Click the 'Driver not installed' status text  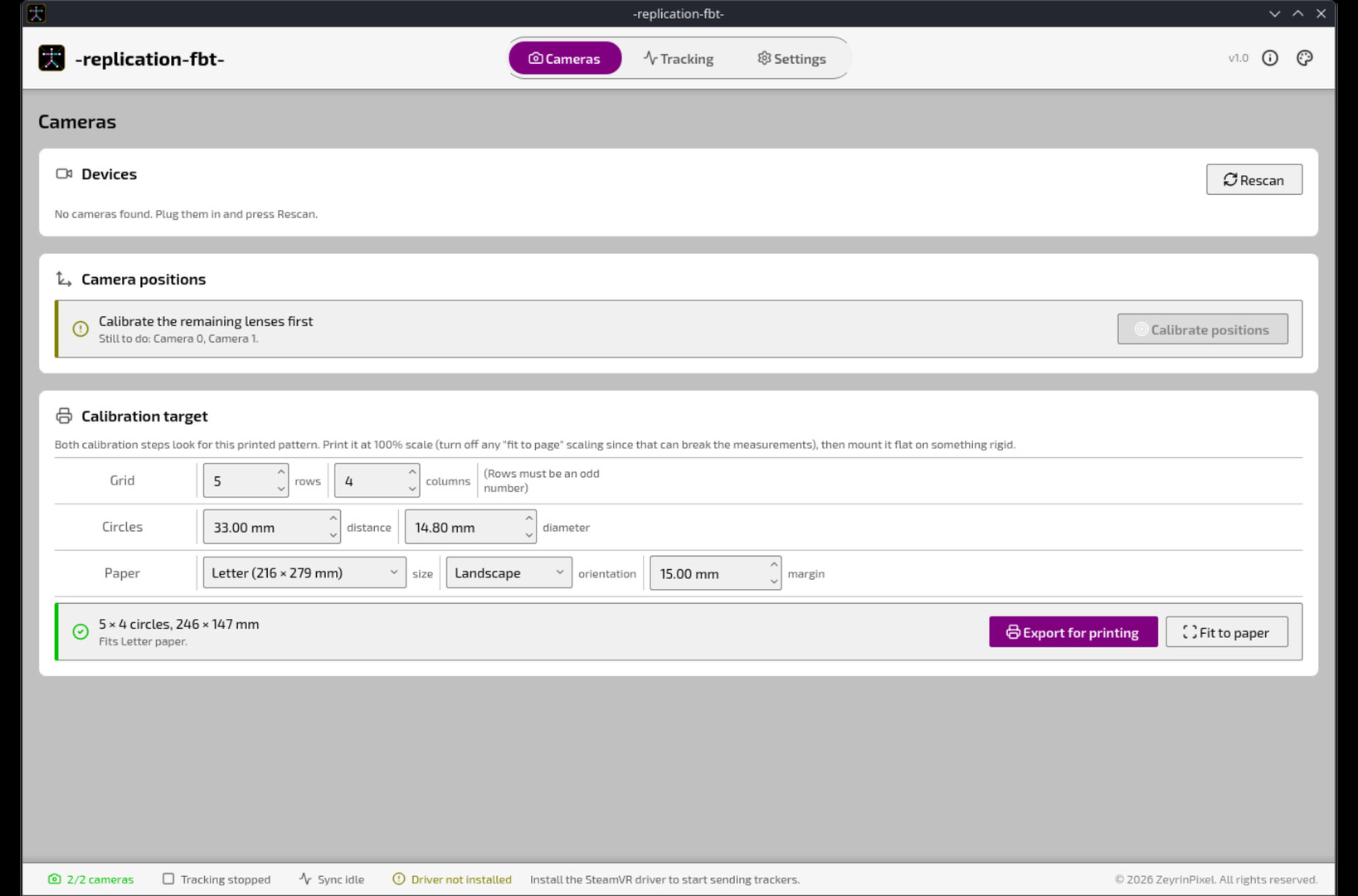(461, 879)
